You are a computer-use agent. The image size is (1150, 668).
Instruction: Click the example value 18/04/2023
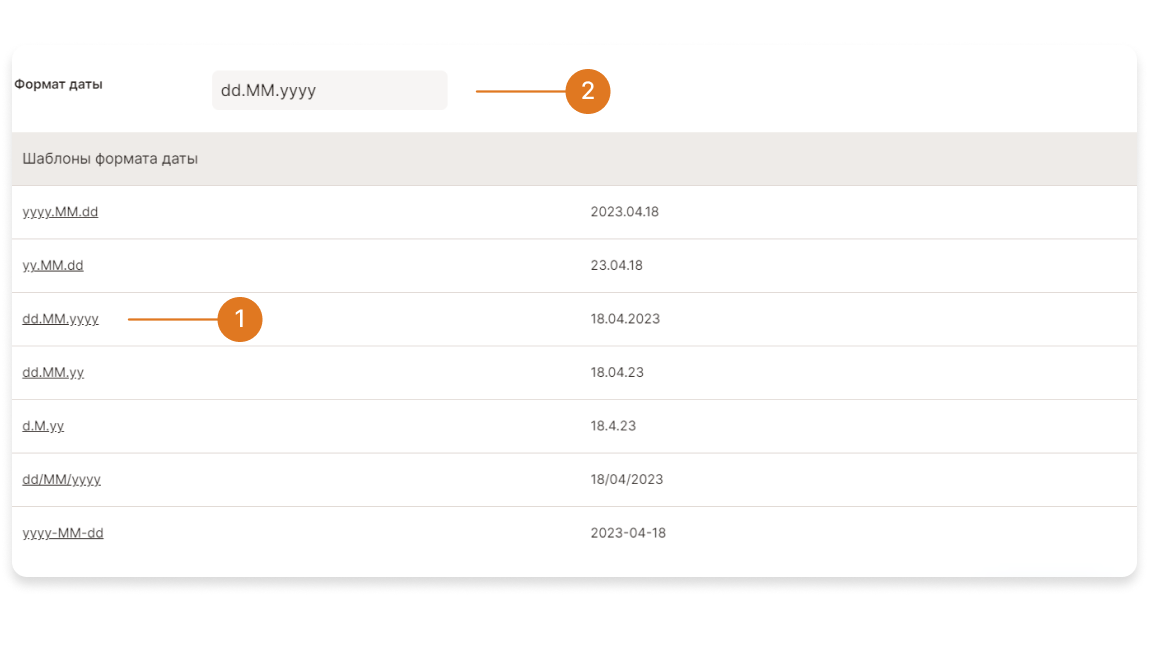point(626,480)
